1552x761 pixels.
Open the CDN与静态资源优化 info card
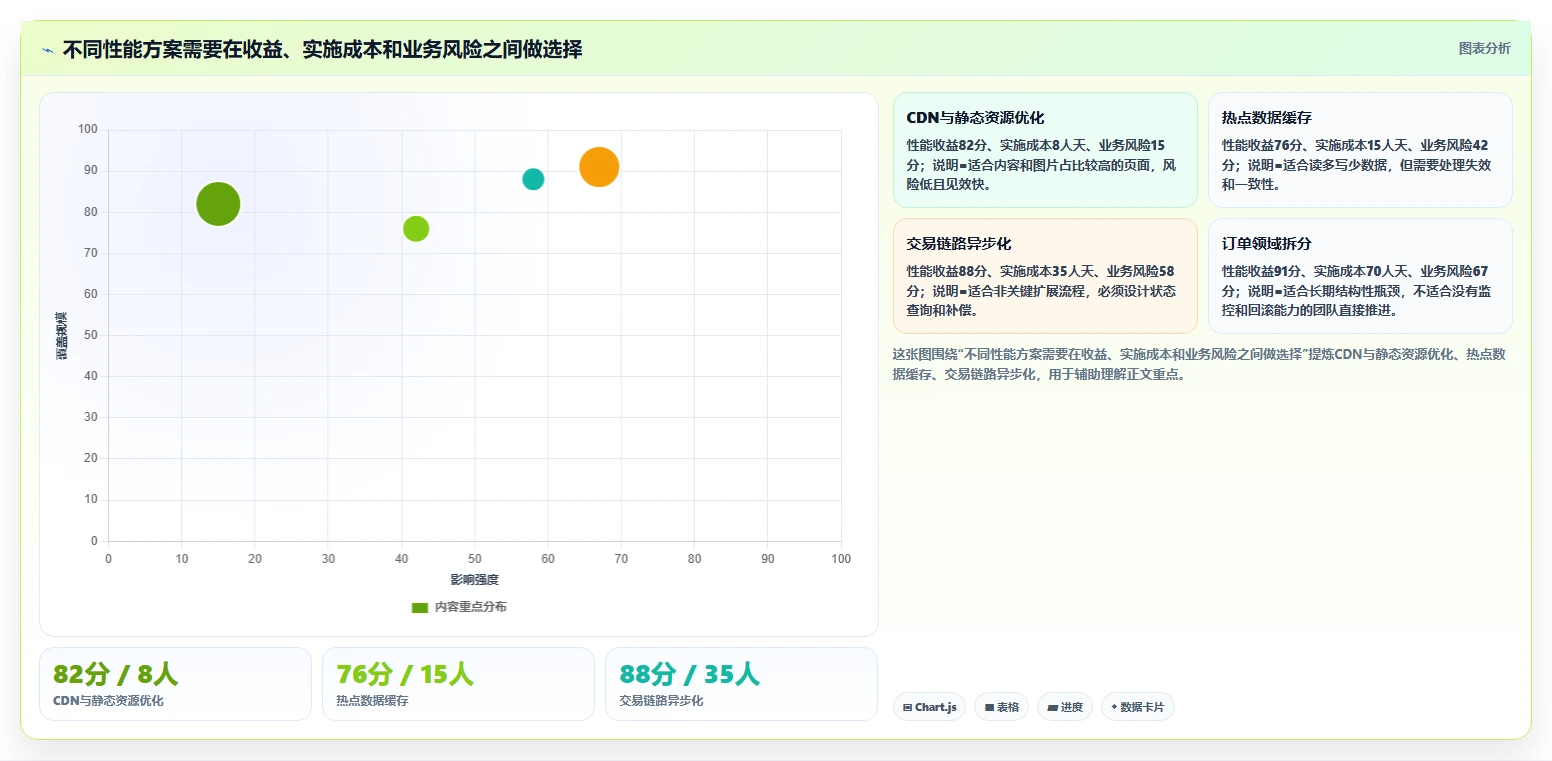click(1045, 150)
